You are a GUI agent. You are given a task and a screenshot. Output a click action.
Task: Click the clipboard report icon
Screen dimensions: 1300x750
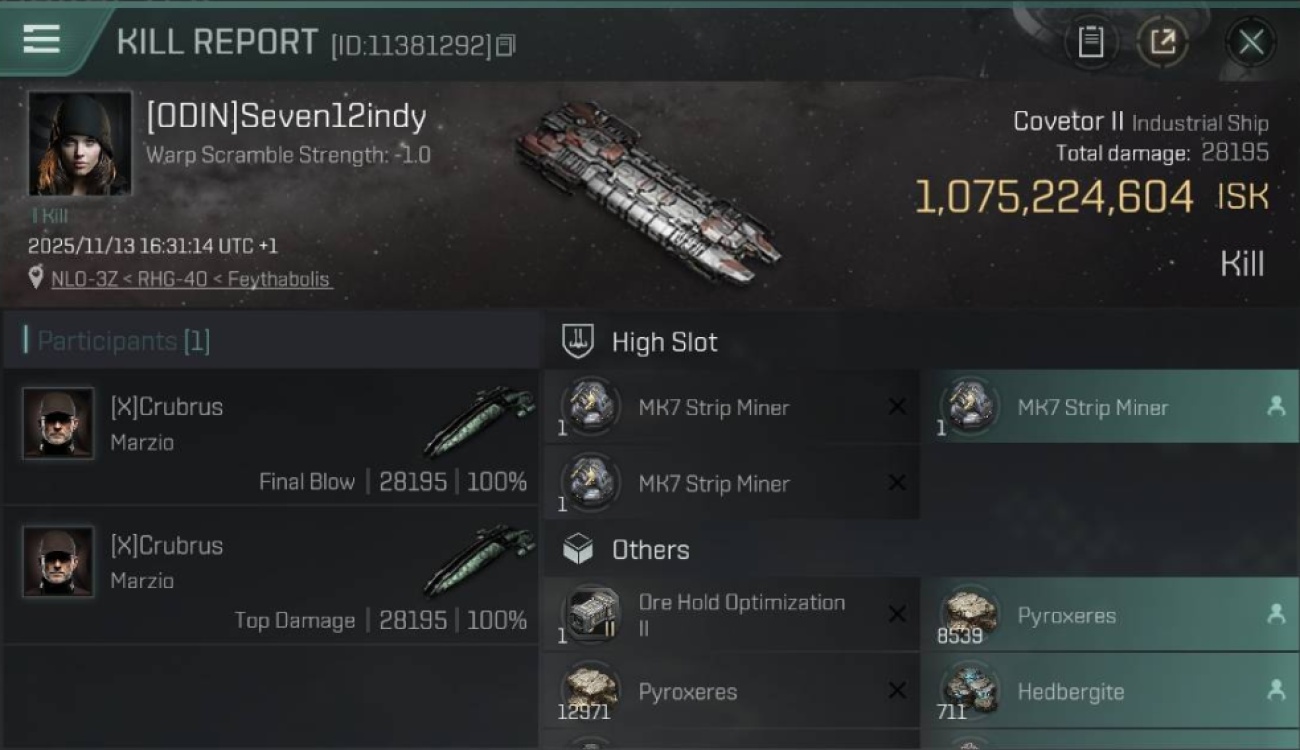1090,42
